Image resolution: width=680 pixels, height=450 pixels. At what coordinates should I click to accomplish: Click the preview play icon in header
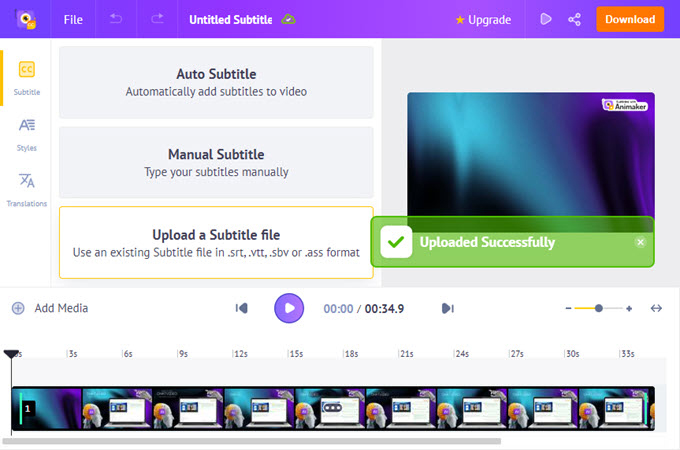pyautogui.click(x=546, y=19)
